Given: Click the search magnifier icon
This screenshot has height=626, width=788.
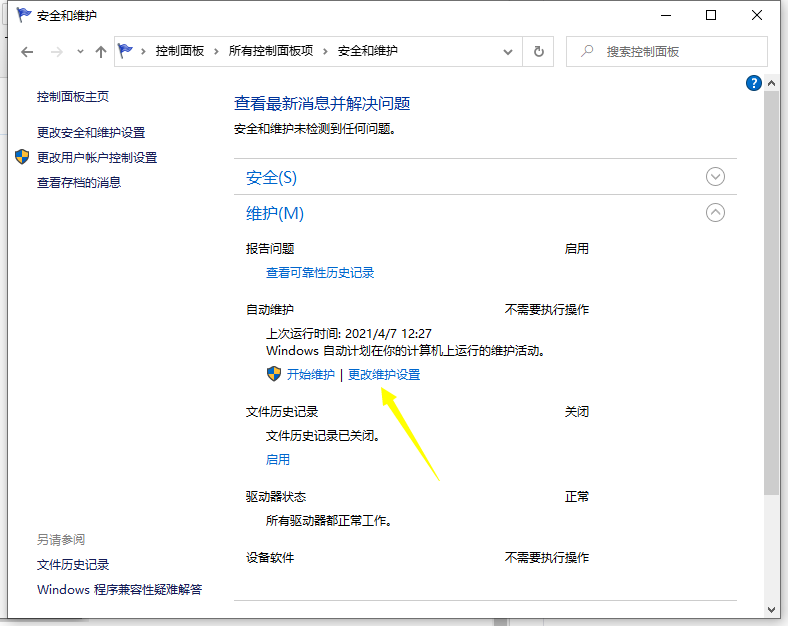Looking at the screenshot, I should (587, 51).
